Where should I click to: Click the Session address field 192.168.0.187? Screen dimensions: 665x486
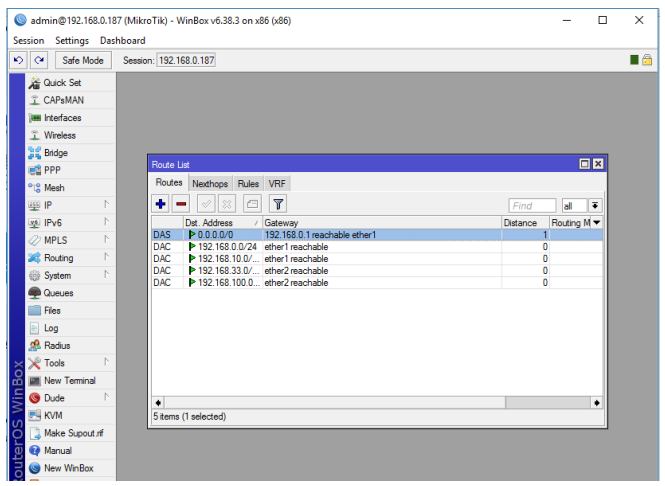pos(186,60)
